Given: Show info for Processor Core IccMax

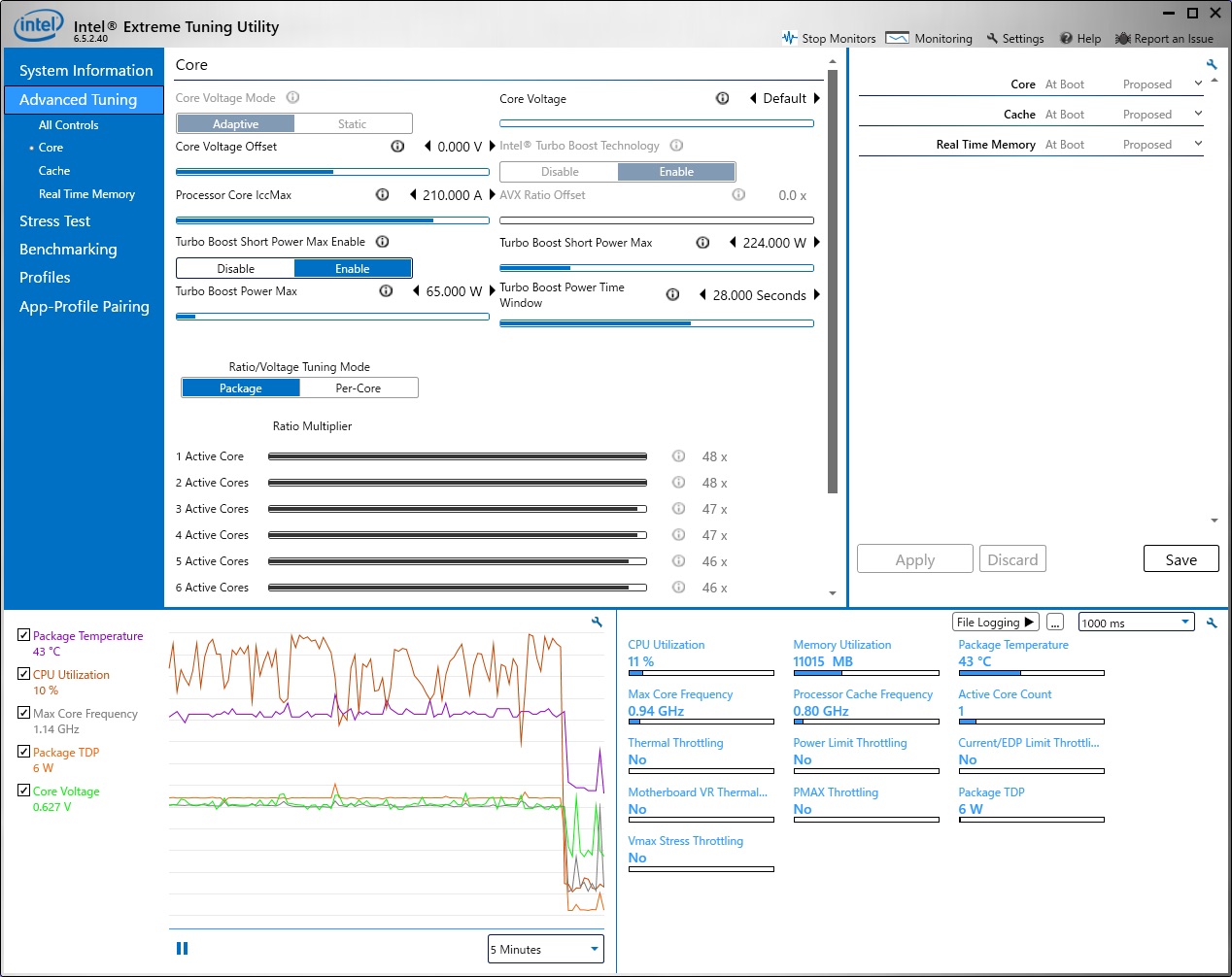Looking at the screenshot, I should click(382, 194).
